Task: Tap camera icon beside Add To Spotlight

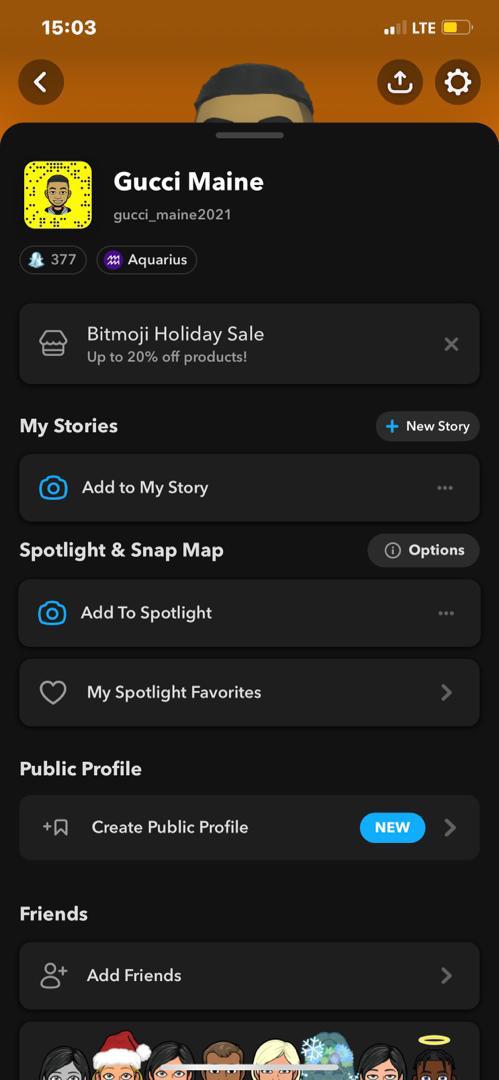Action: [52, 613]
